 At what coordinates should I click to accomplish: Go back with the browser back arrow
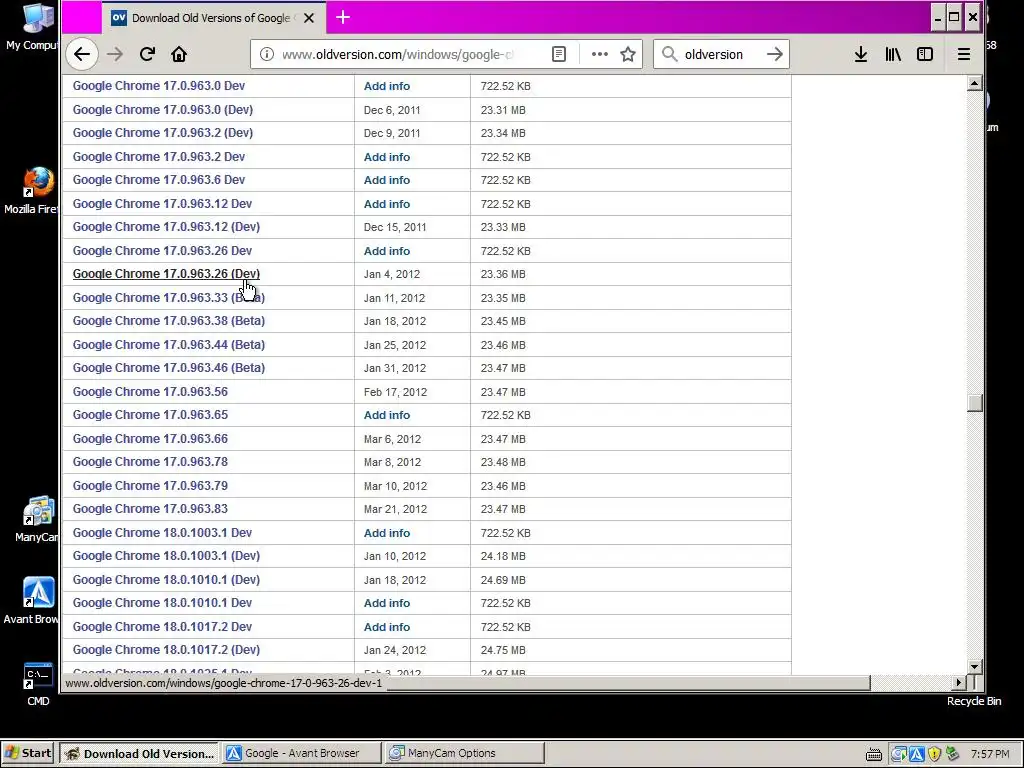[x=82, y=54]
